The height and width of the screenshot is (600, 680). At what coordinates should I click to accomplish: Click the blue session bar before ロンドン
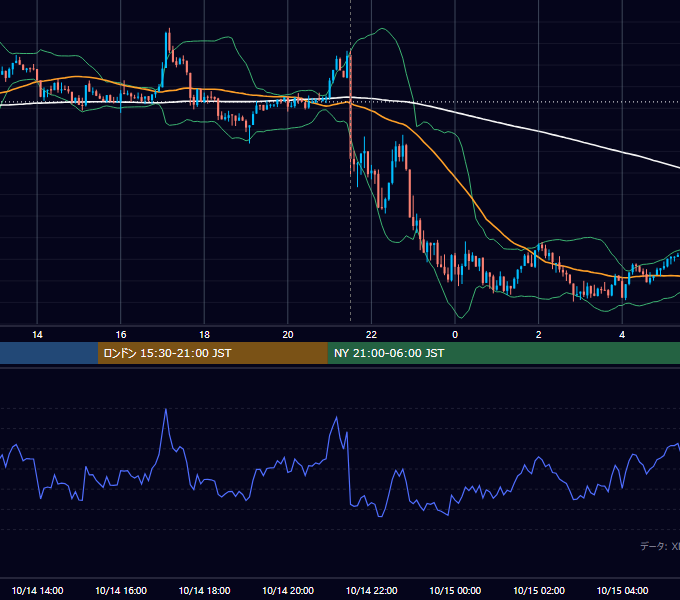(x=49, y=353)
